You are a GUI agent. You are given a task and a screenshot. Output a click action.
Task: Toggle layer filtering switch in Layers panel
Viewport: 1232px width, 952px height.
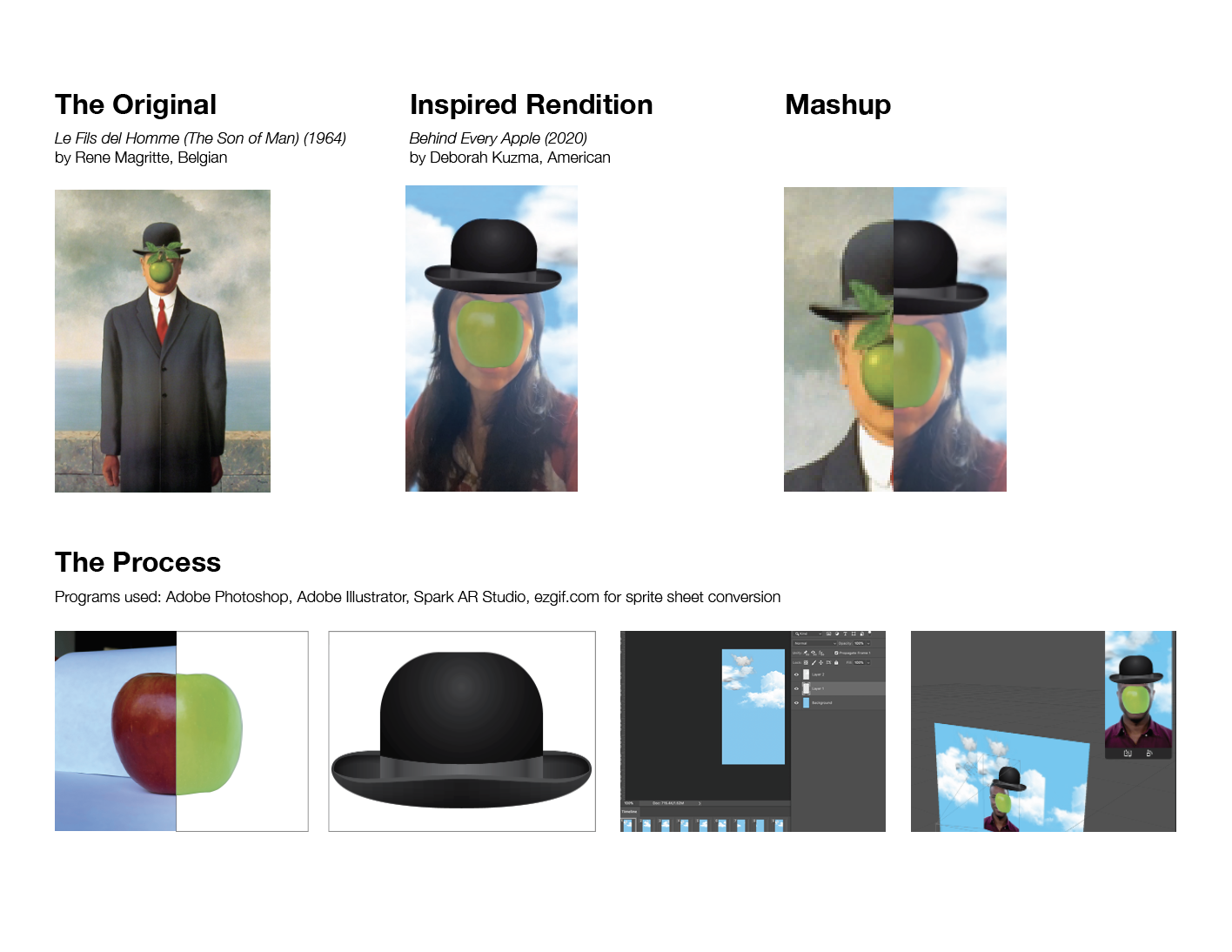(869, 633)
